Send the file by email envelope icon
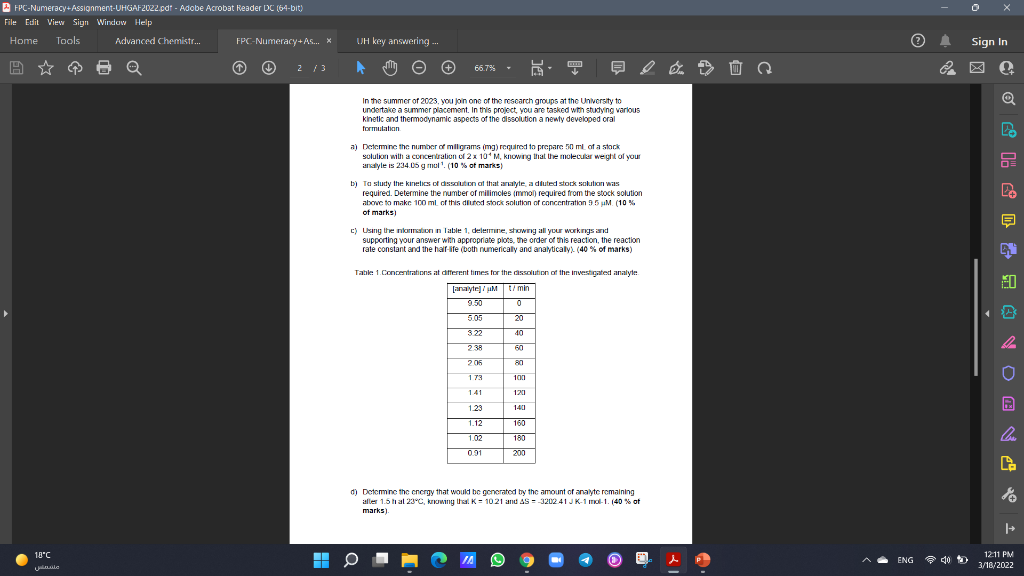 click(x=977, y=68)
